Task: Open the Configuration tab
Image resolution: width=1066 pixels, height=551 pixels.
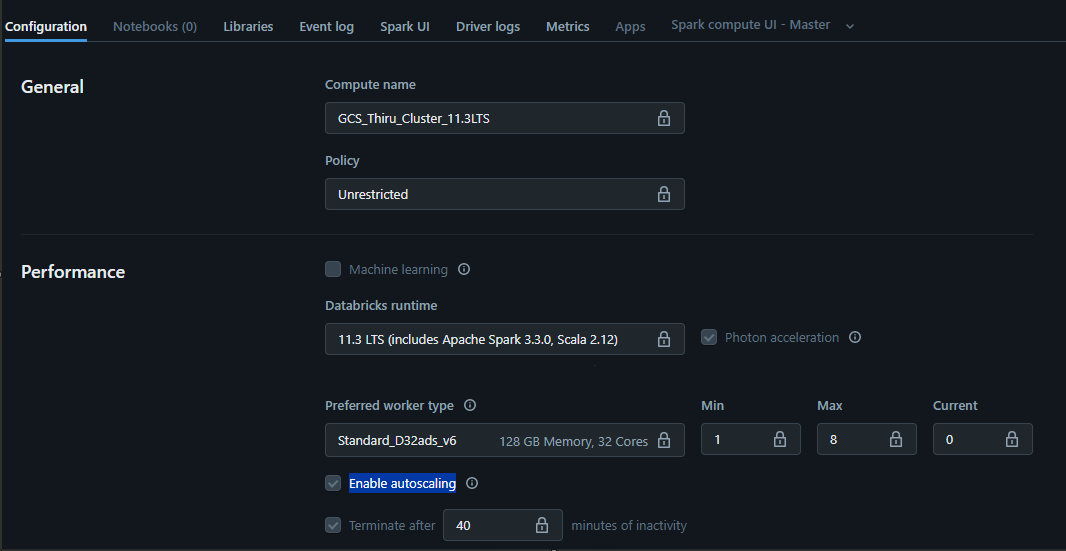Action: (46, 27)
